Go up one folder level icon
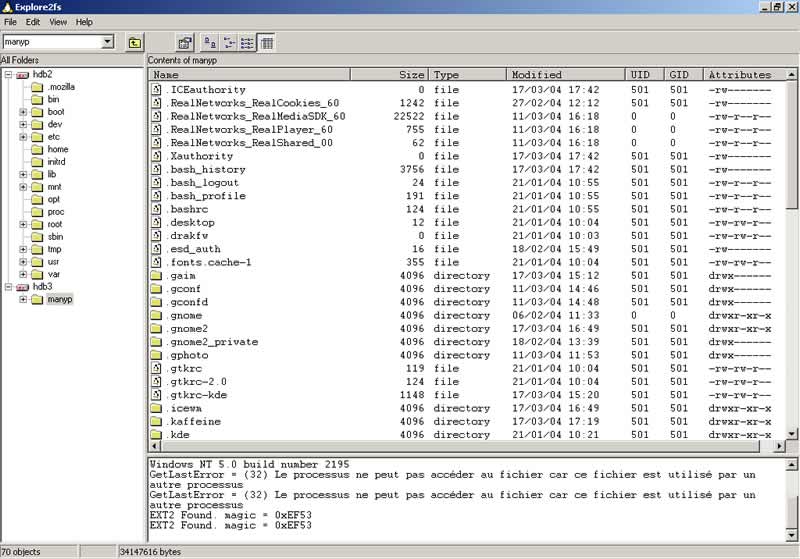The height and width of the screenshot is (559, 800). pyautogui.click(x=135, y=43)
